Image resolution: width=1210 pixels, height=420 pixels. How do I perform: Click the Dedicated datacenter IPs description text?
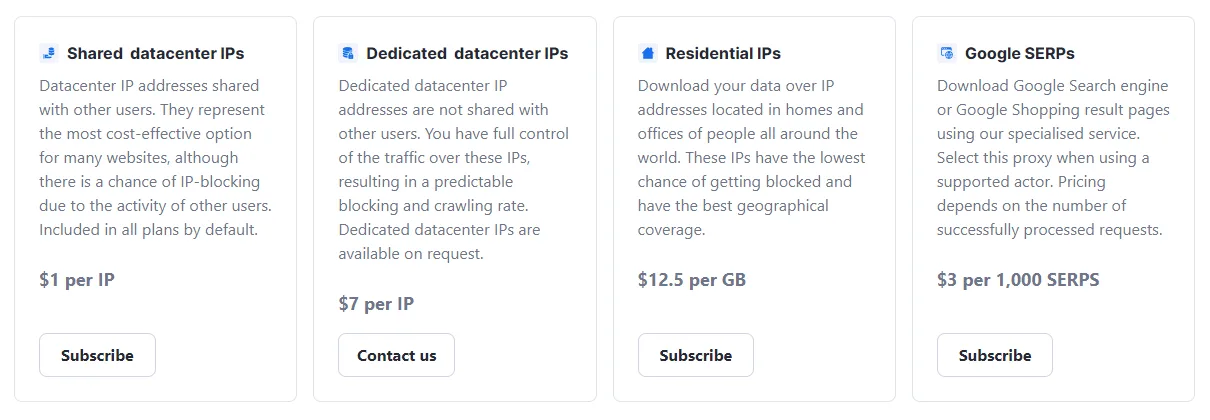453,169
